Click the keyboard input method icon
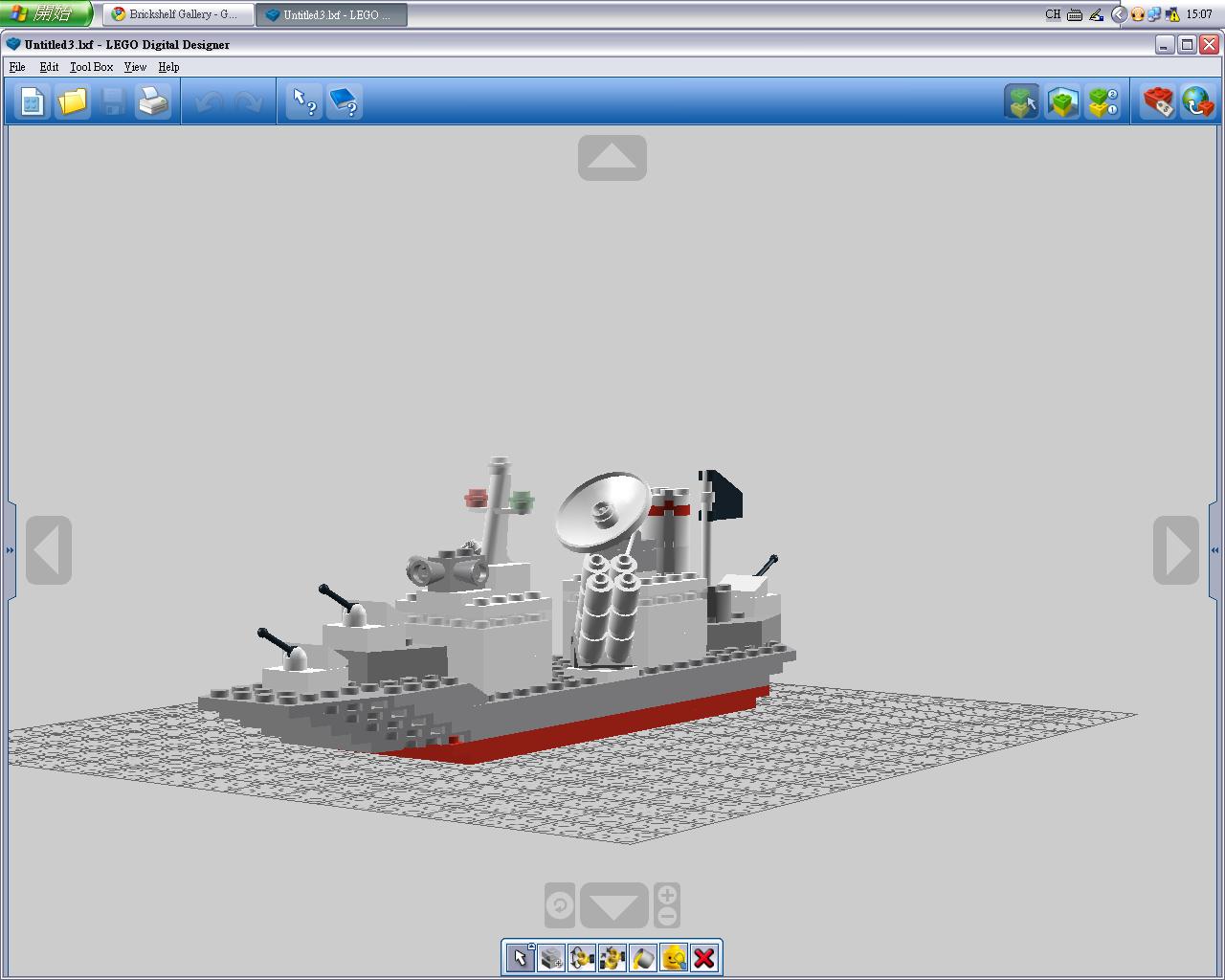1225x980 pixels. coord(1075,14)
